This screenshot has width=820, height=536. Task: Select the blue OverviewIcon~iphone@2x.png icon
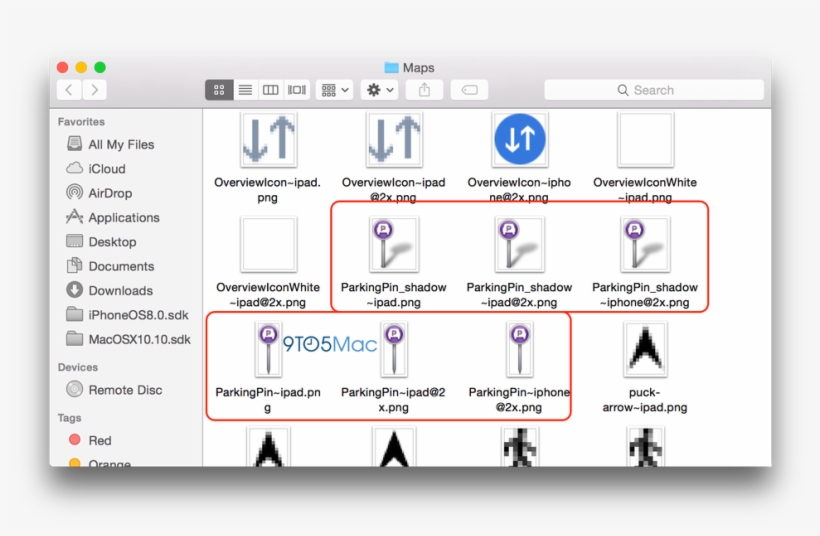(519, 140)
